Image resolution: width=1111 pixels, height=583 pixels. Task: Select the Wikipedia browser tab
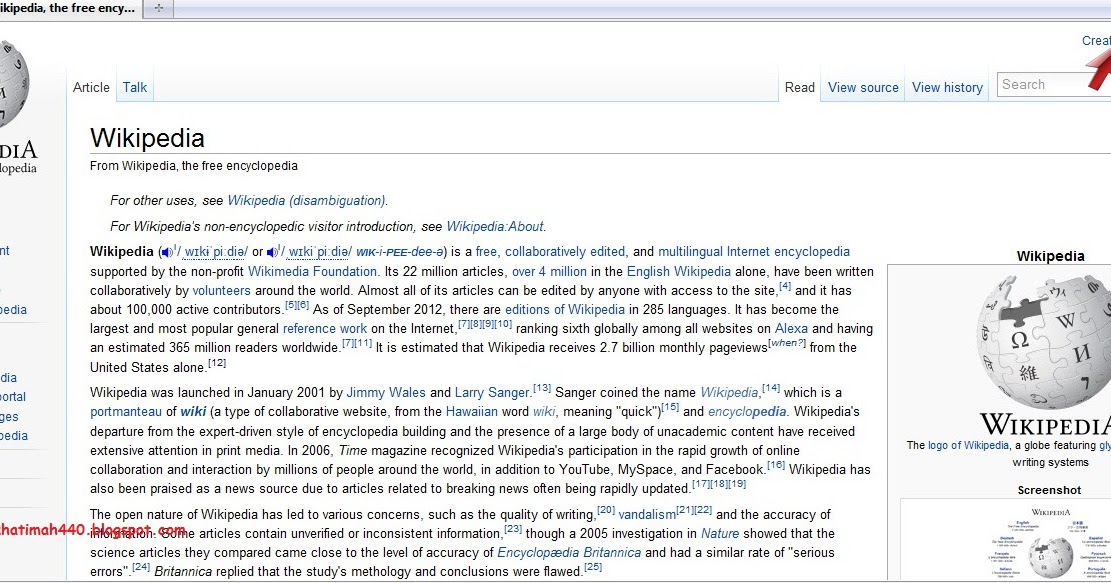(x=69, y=9)
